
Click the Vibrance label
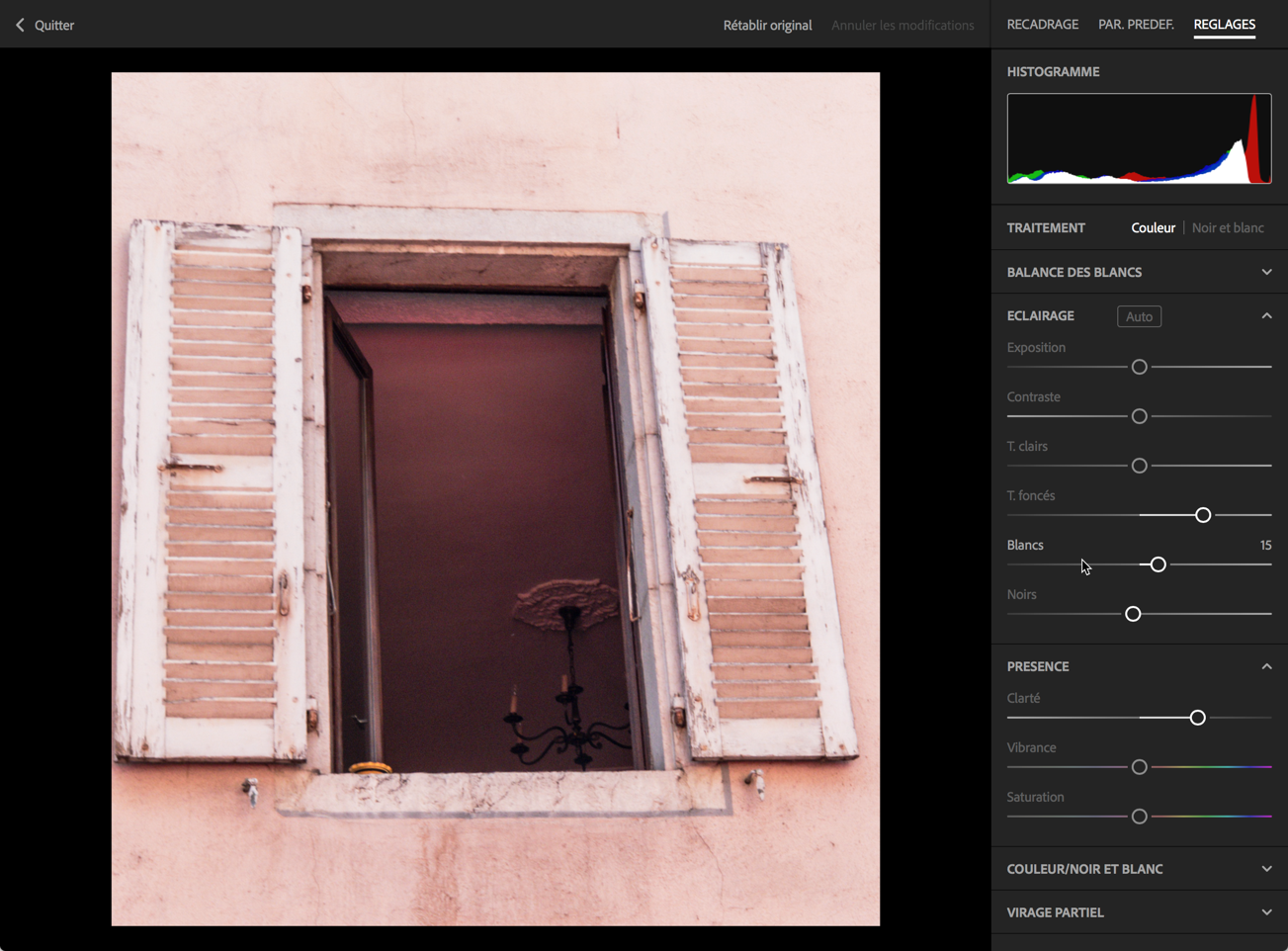point(1031,747)
